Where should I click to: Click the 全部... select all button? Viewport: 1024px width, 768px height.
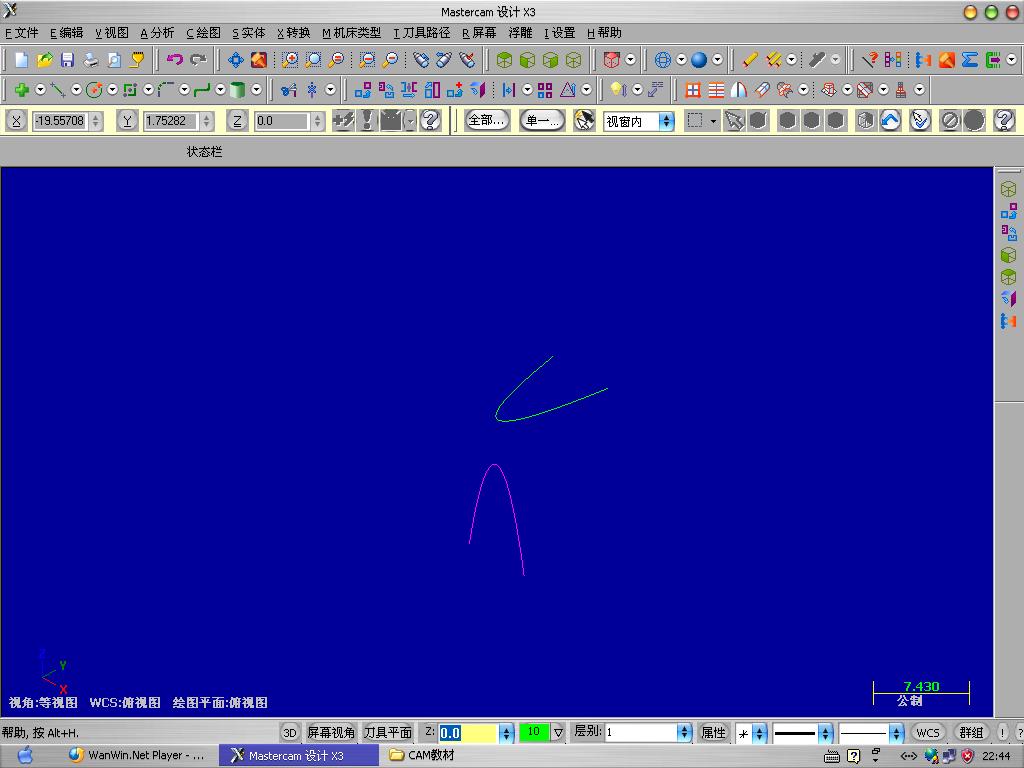click(x=487, y=120)
